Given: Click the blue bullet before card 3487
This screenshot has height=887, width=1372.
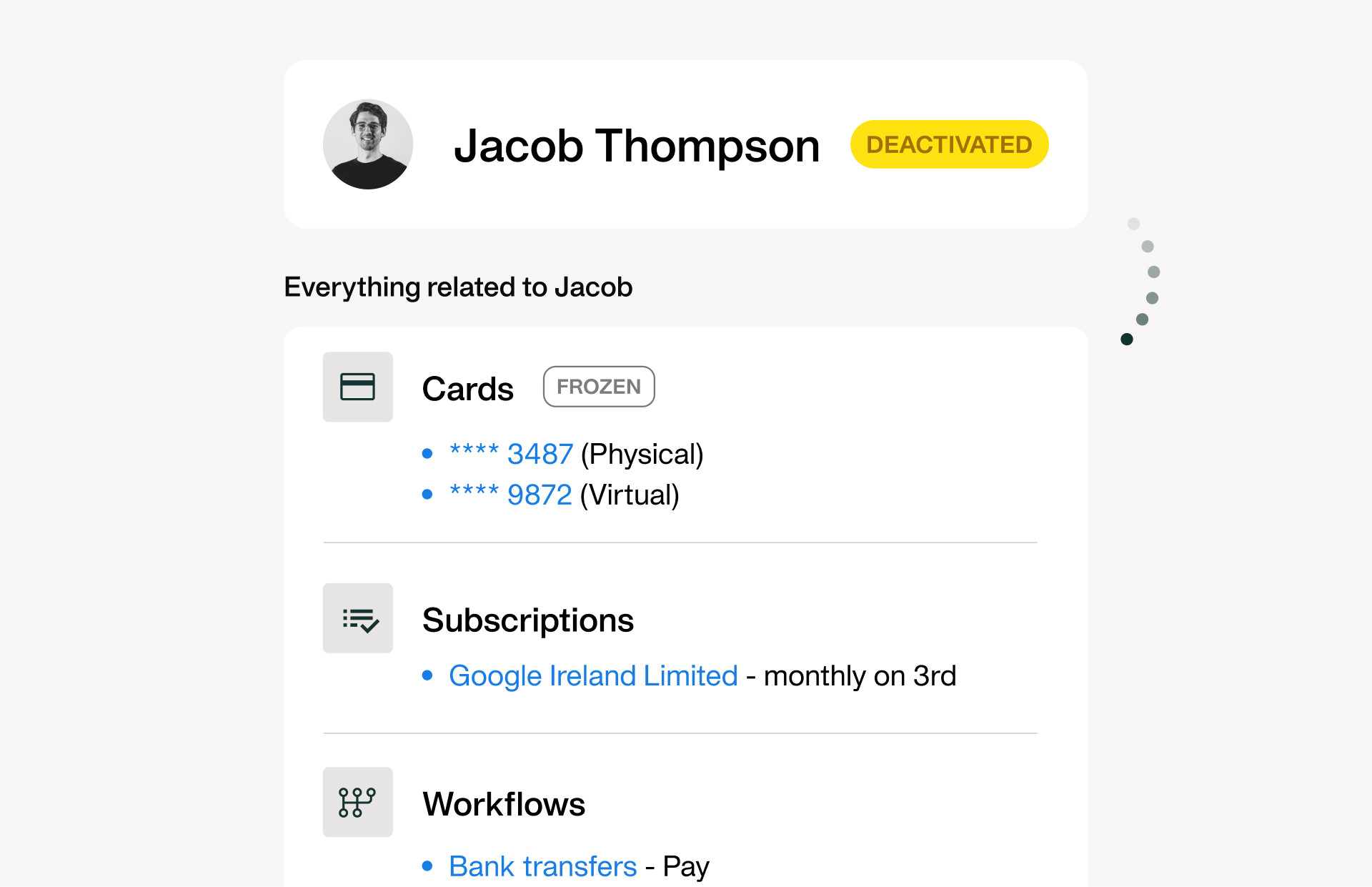Looking at the screenshot, I should click(x=427, y=453).
